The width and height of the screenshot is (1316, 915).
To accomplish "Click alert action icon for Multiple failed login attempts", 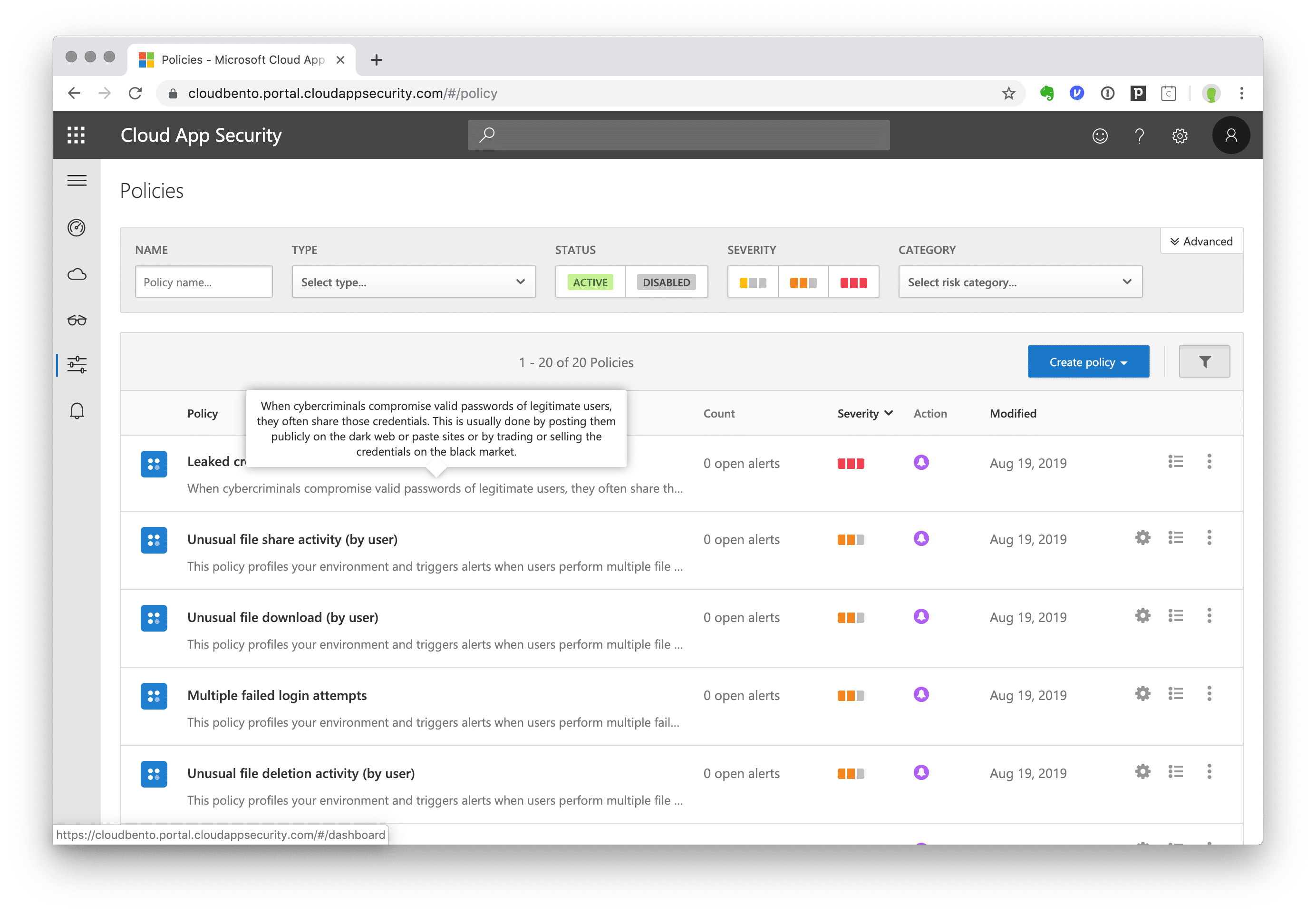I will tap(921, 694).
